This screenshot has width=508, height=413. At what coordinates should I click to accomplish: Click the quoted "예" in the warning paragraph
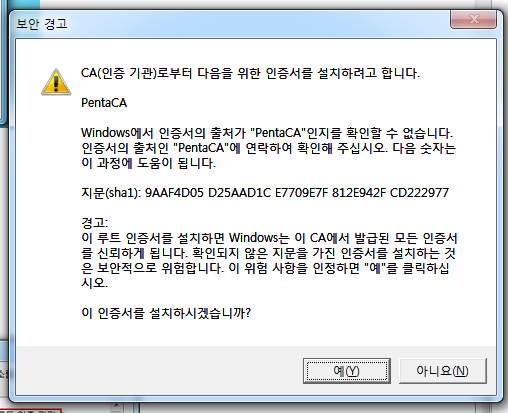click(377, 268)
